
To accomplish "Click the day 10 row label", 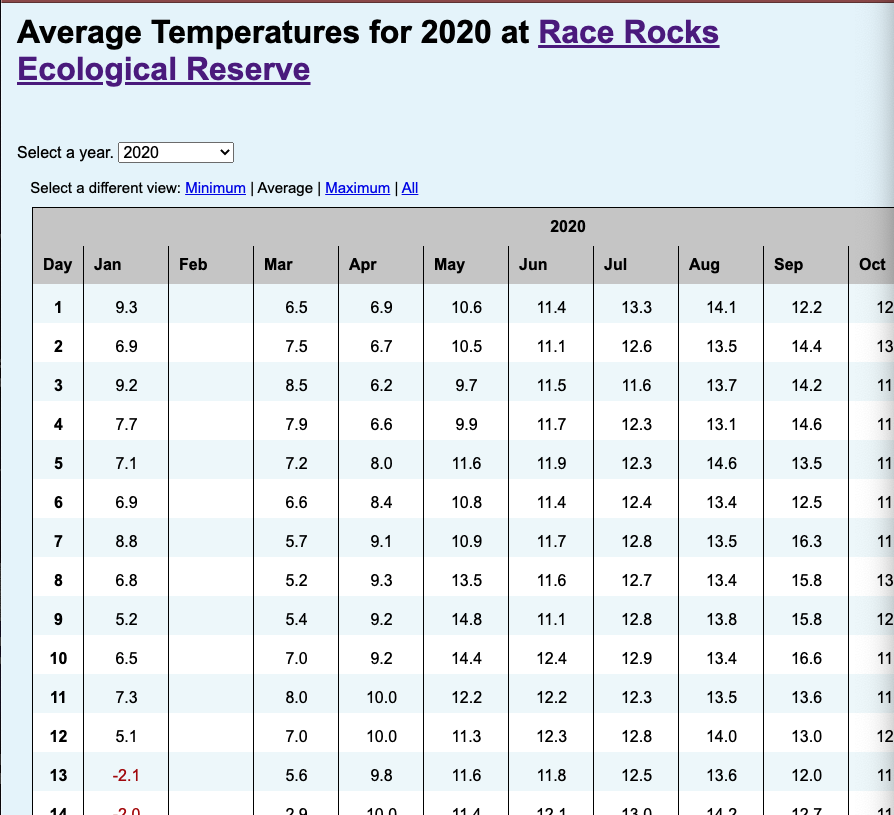I will (x=58, y=658).
